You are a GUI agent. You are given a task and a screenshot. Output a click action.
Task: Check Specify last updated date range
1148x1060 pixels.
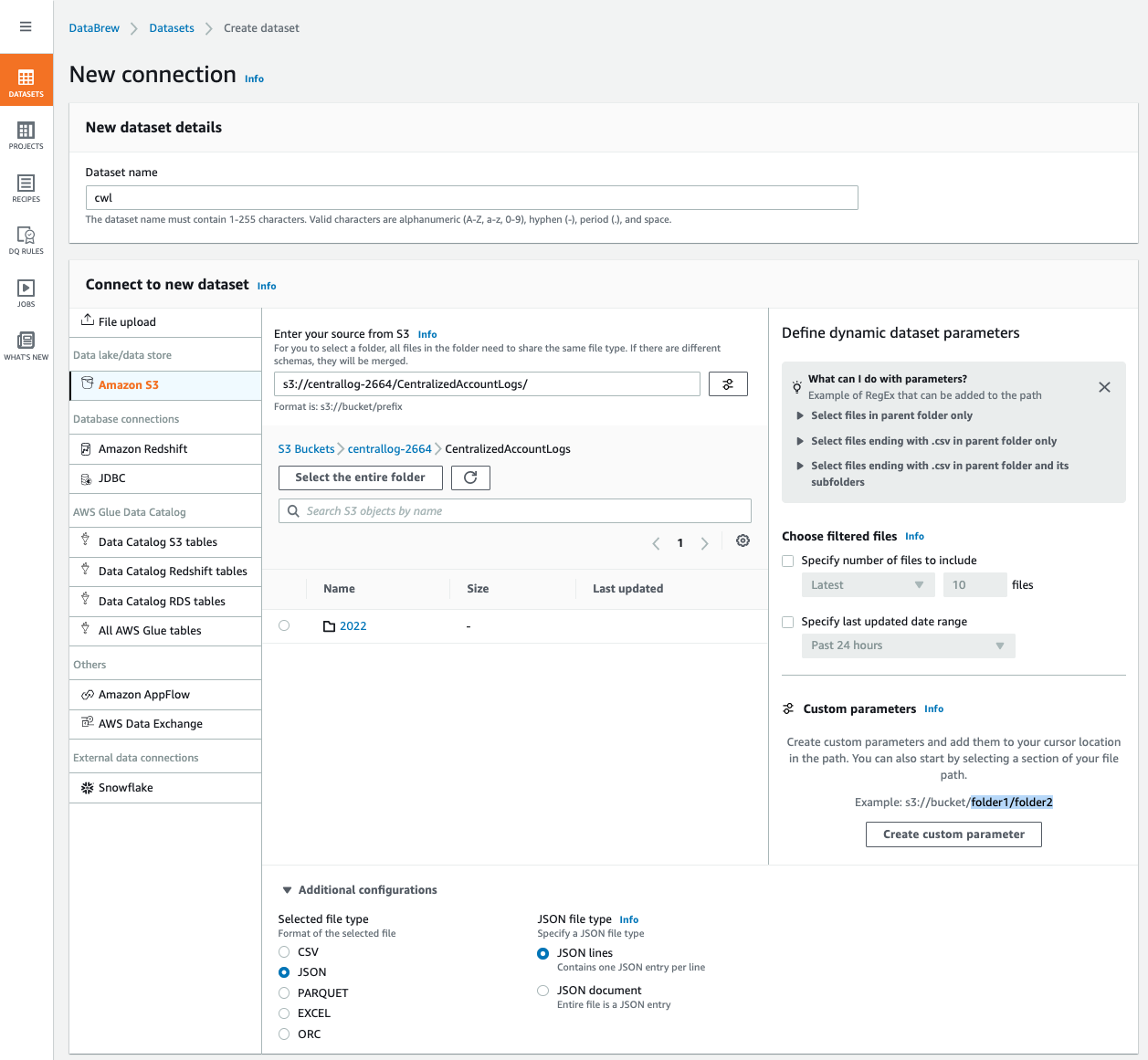(788, 622)
